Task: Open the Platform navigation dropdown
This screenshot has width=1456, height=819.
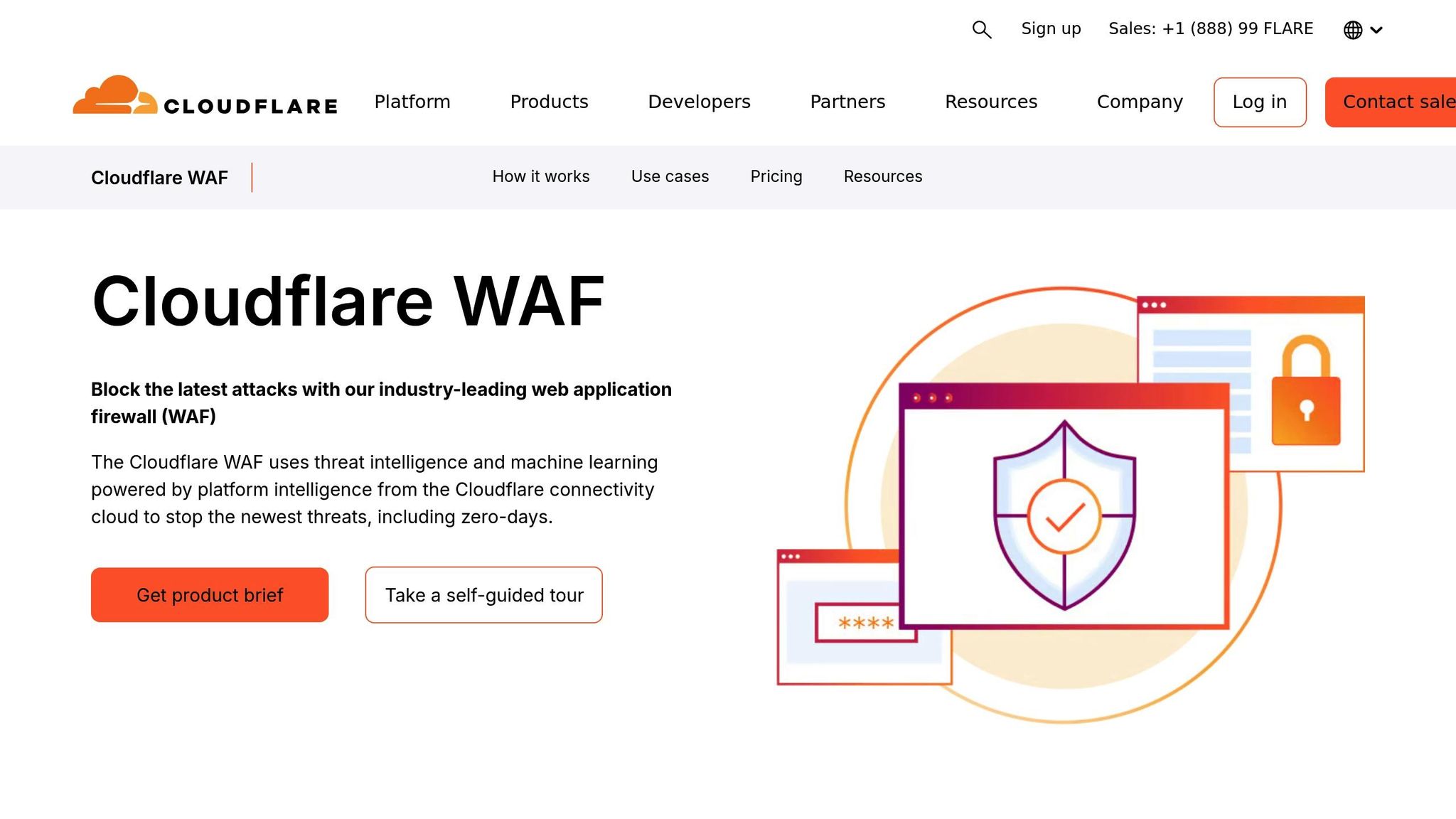Action: tap(412, 102)
